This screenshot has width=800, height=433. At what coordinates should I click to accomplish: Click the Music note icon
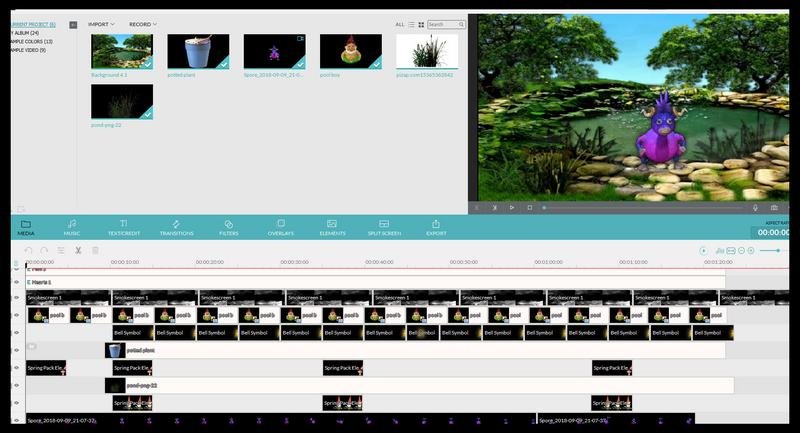(72, 223)
